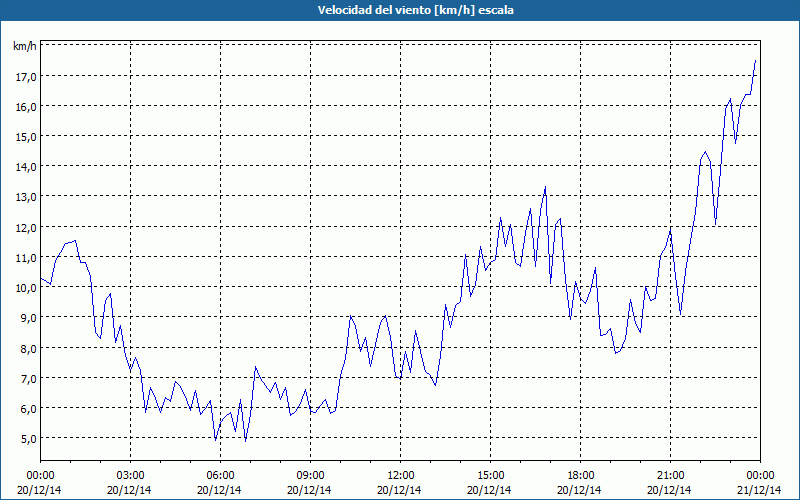The image size is (800, 500).
Task: Click the '00:00' label above '21/12/14'
Action: coord(760,476)
